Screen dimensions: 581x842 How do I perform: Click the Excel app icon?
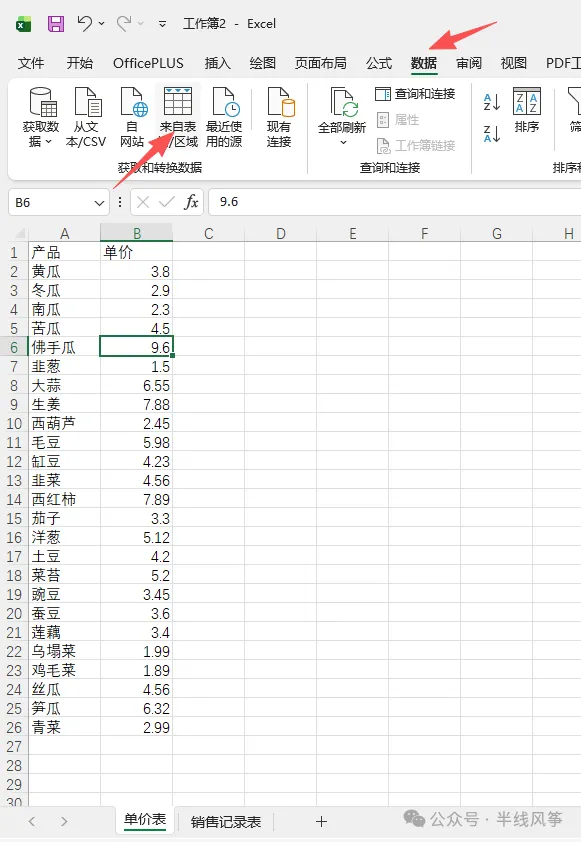[23, 24]
